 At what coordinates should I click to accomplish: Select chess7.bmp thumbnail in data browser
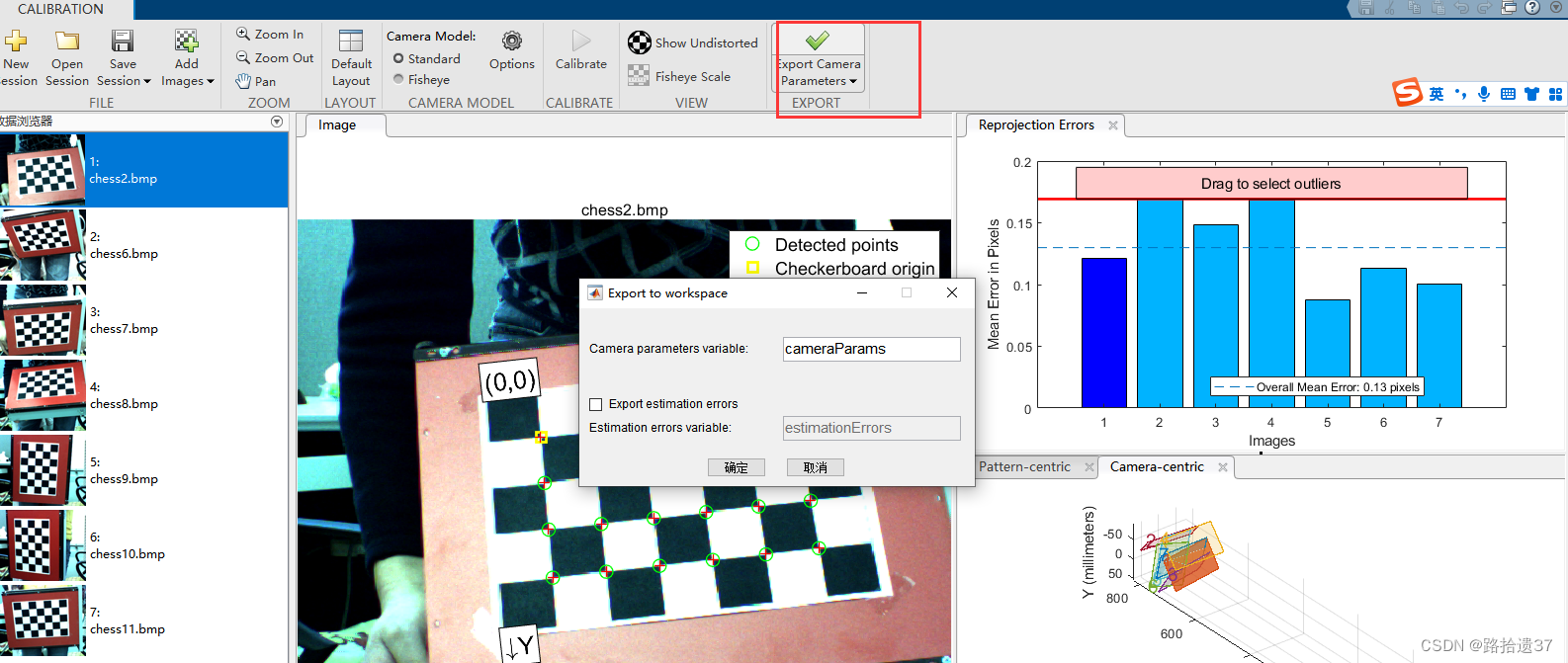[x=43, y=320]
